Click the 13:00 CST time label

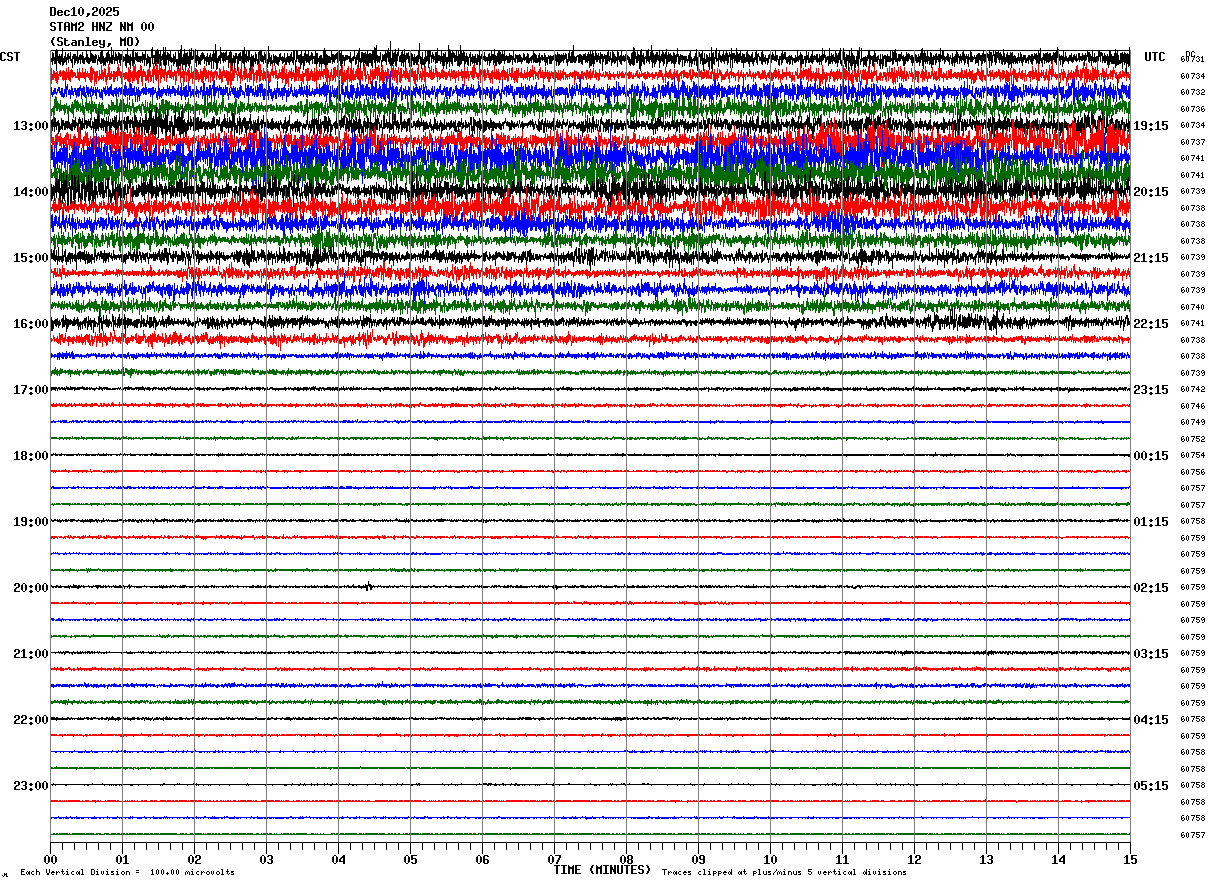pyautogui.click(x=30, y=126)
